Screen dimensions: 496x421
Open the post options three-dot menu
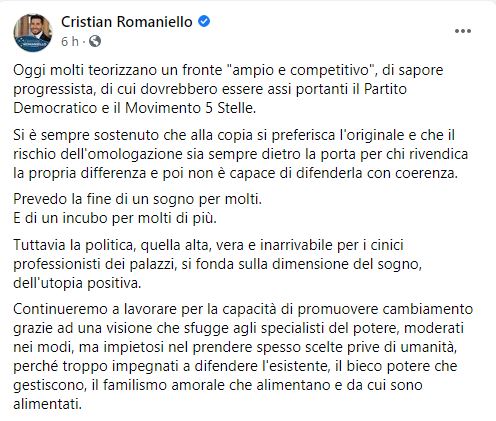click(463, 31)
